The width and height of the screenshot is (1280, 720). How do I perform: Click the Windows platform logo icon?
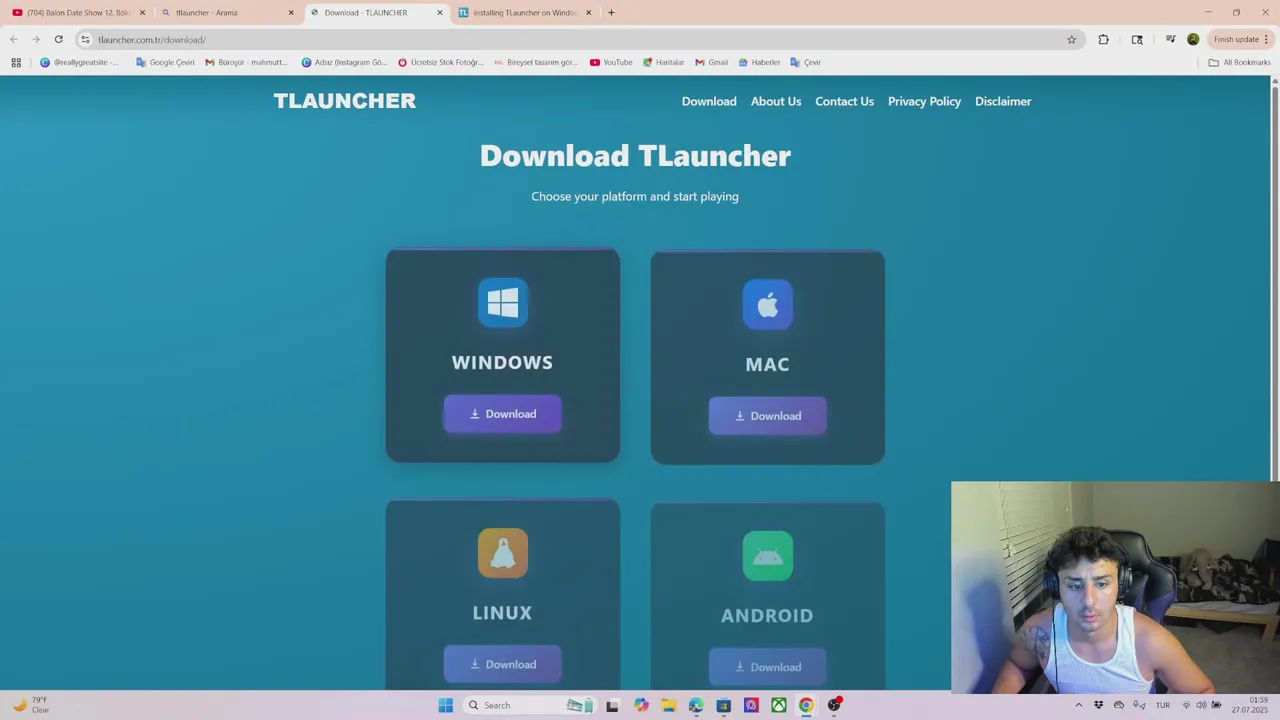[502, 302]
